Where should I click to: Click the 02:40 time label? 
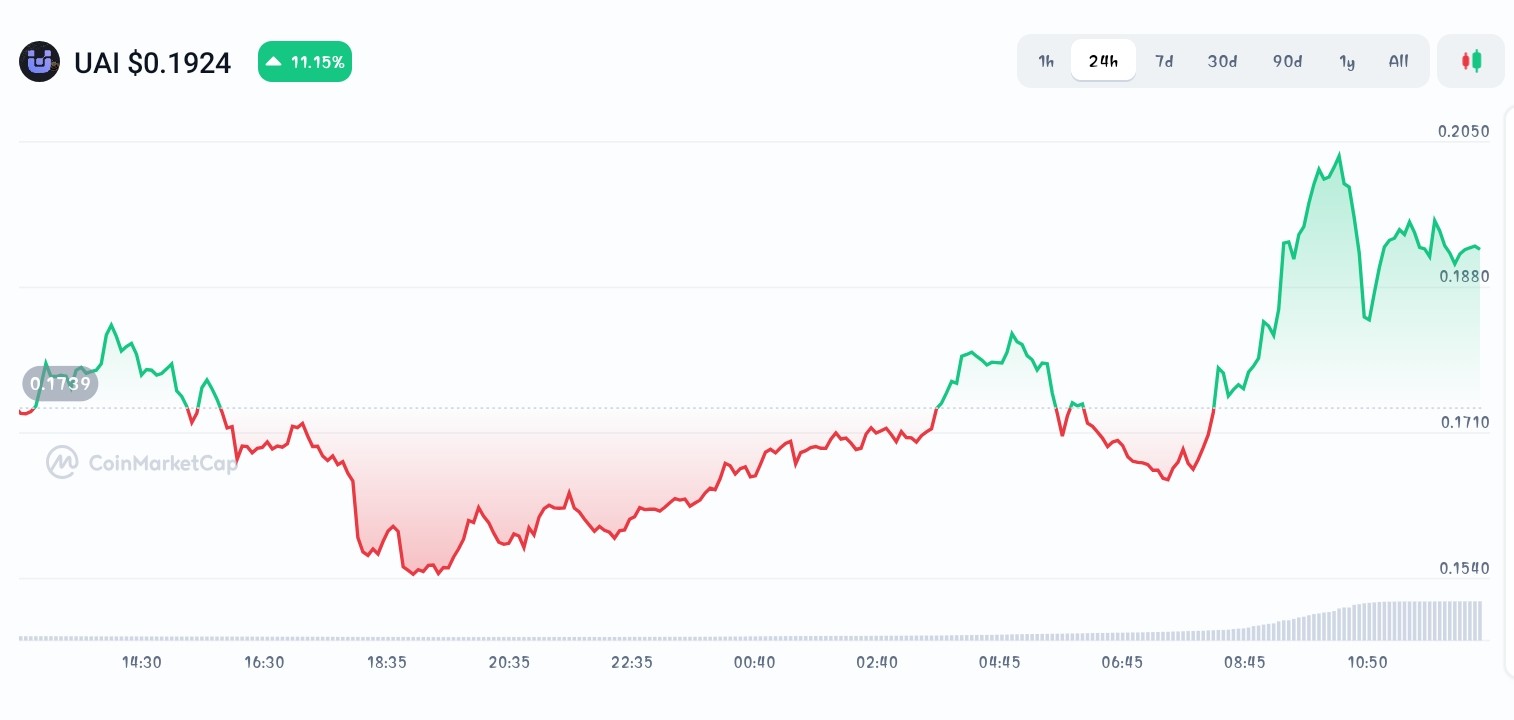[877, 662]
